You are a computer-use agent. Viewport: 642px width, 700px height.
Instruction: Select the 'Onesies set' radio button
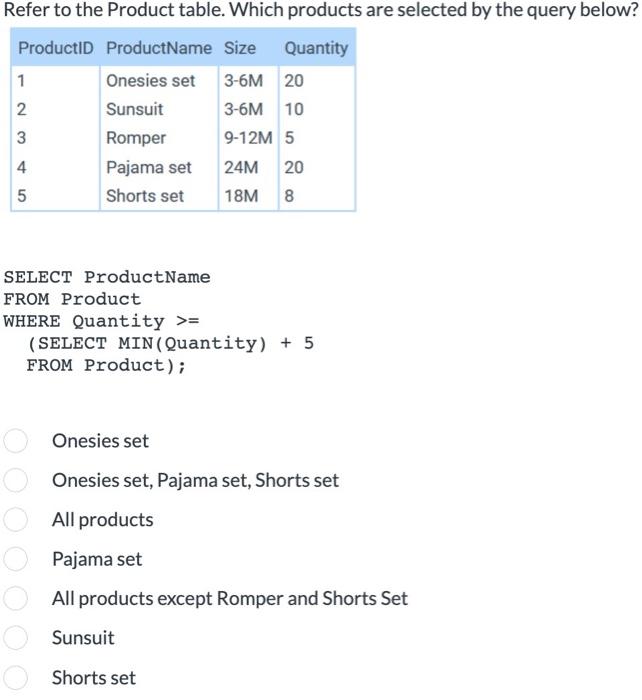tap(15, 441)
